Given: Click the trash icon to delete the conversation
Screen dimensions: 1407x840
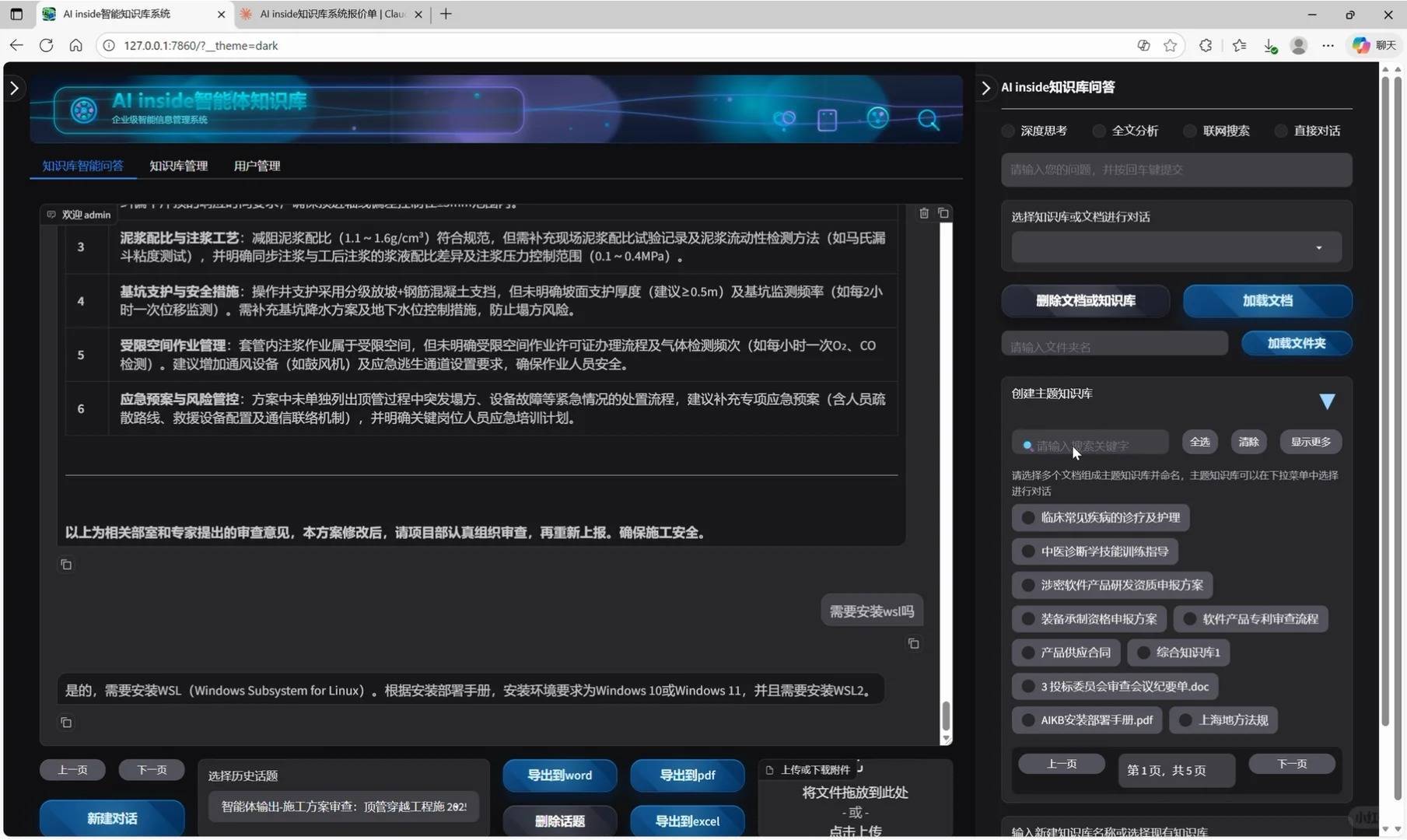Looking at the screenshot, I should [923, 212].
